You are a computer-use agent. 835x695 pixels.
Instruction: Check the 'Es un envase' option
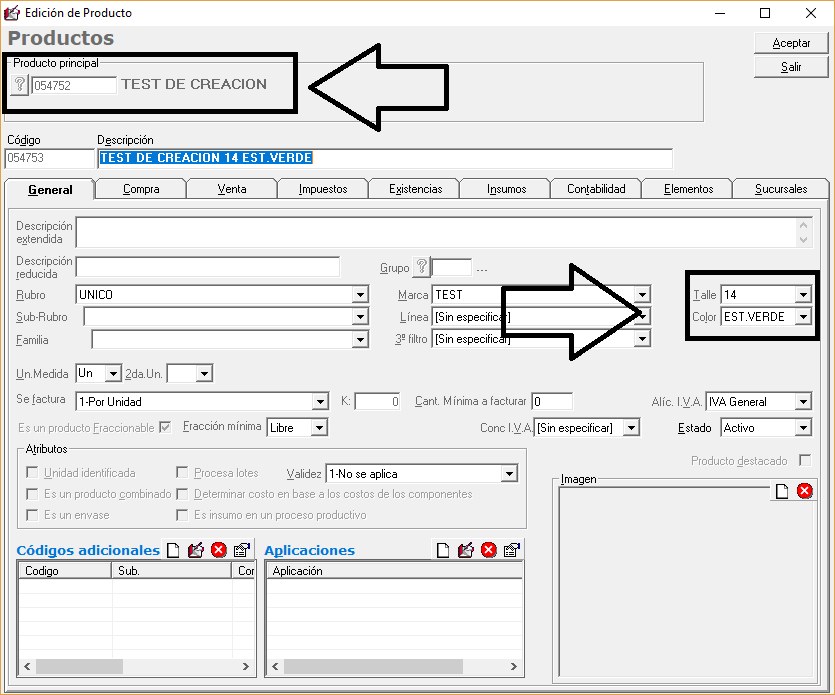(x=34, y=515)
